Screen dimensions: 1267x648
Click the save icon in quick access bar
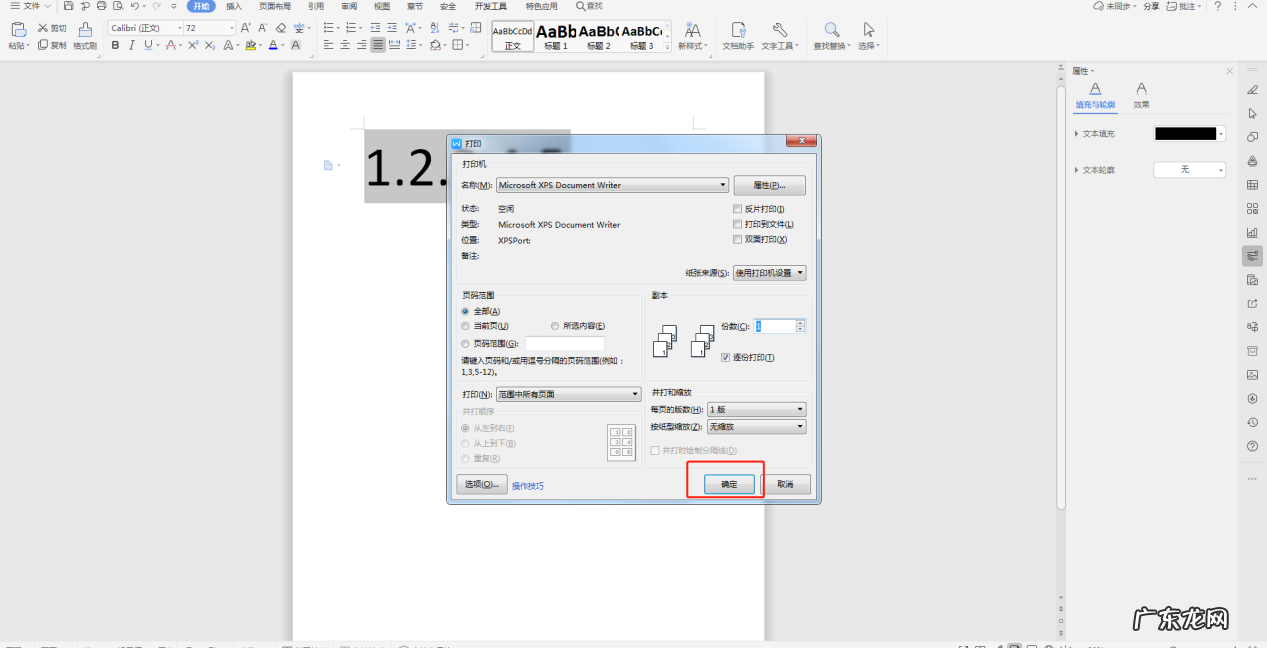(x=68, y=6)
